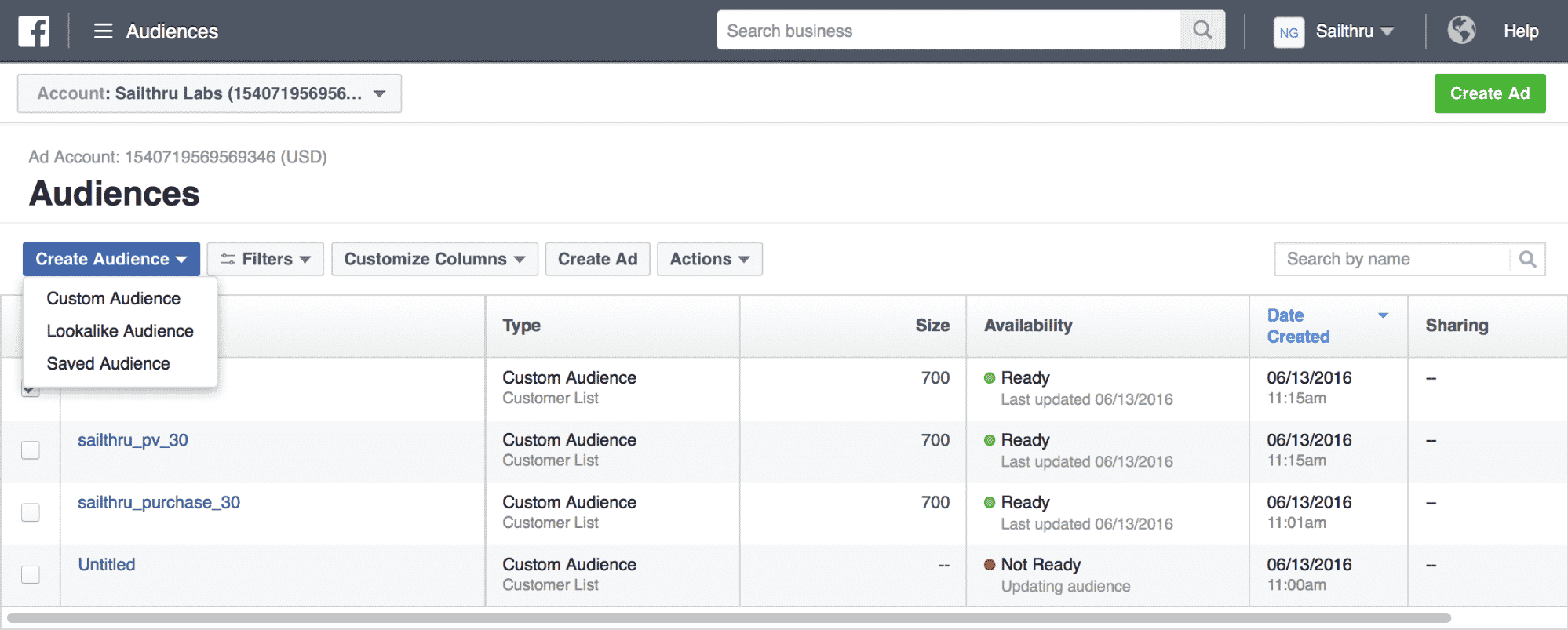Choose Custom Audience from the menu
Image resolution: width=1568 pixels, height=630 pixels.
[114, 299]
